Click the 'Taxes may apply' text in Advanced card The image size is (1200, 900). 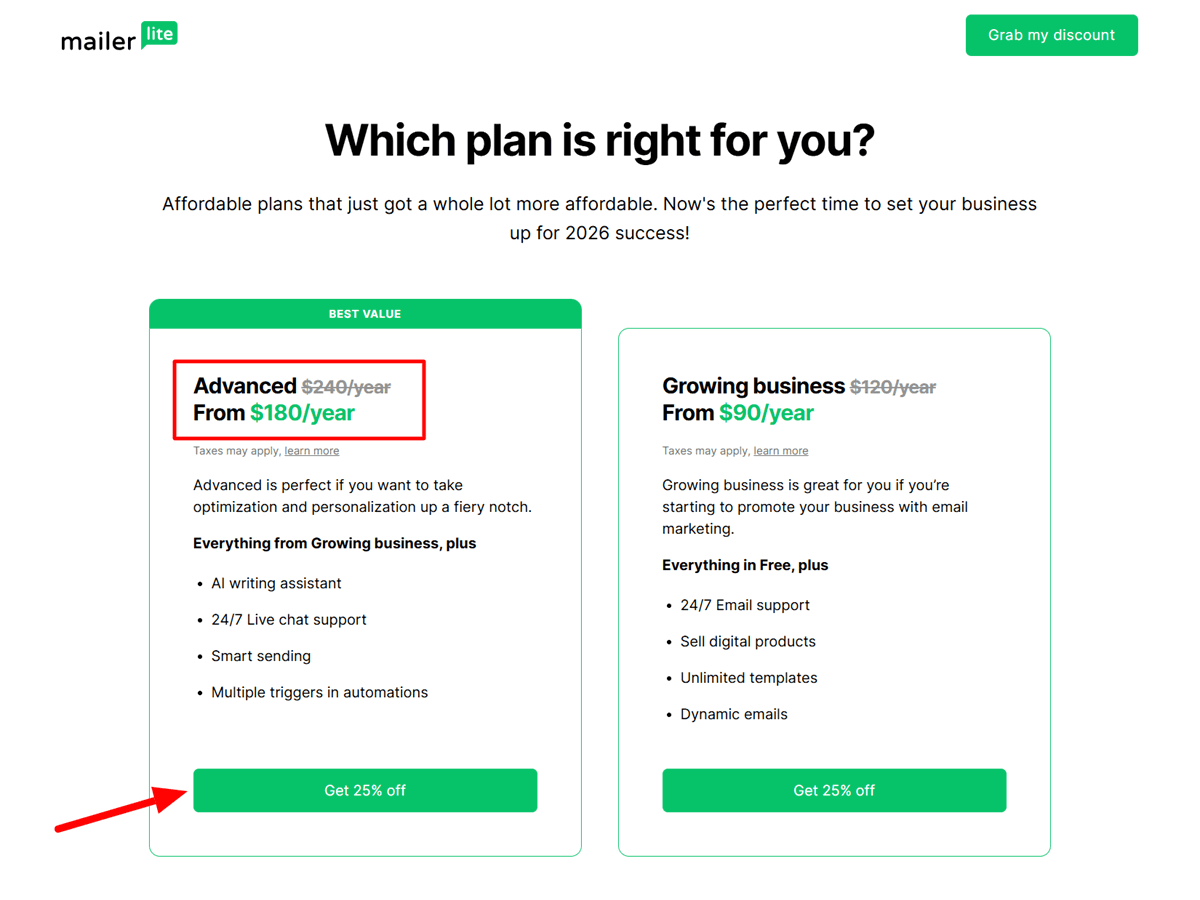pos(236,450)
